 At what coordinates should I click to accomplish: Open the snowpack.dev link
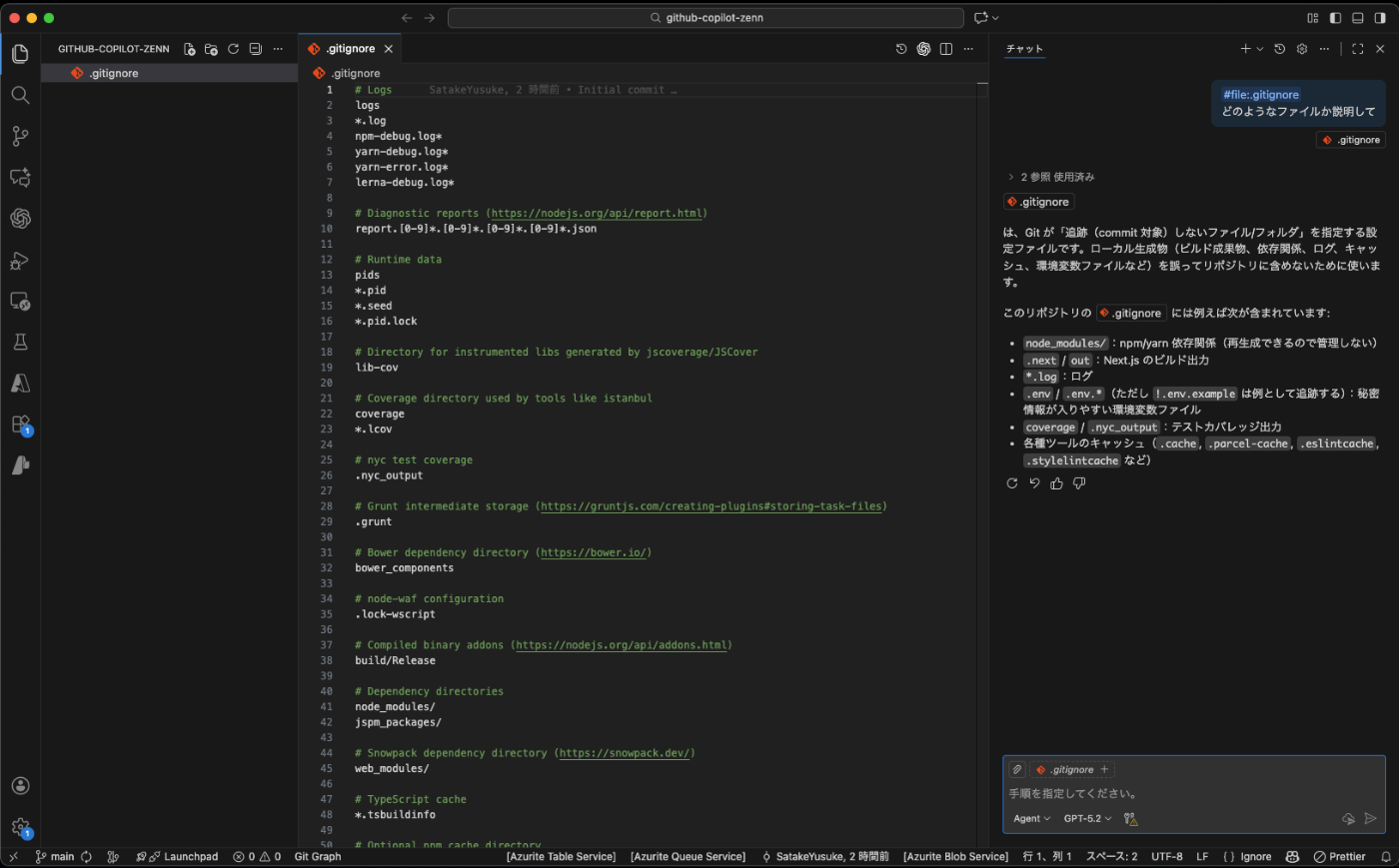625,753
